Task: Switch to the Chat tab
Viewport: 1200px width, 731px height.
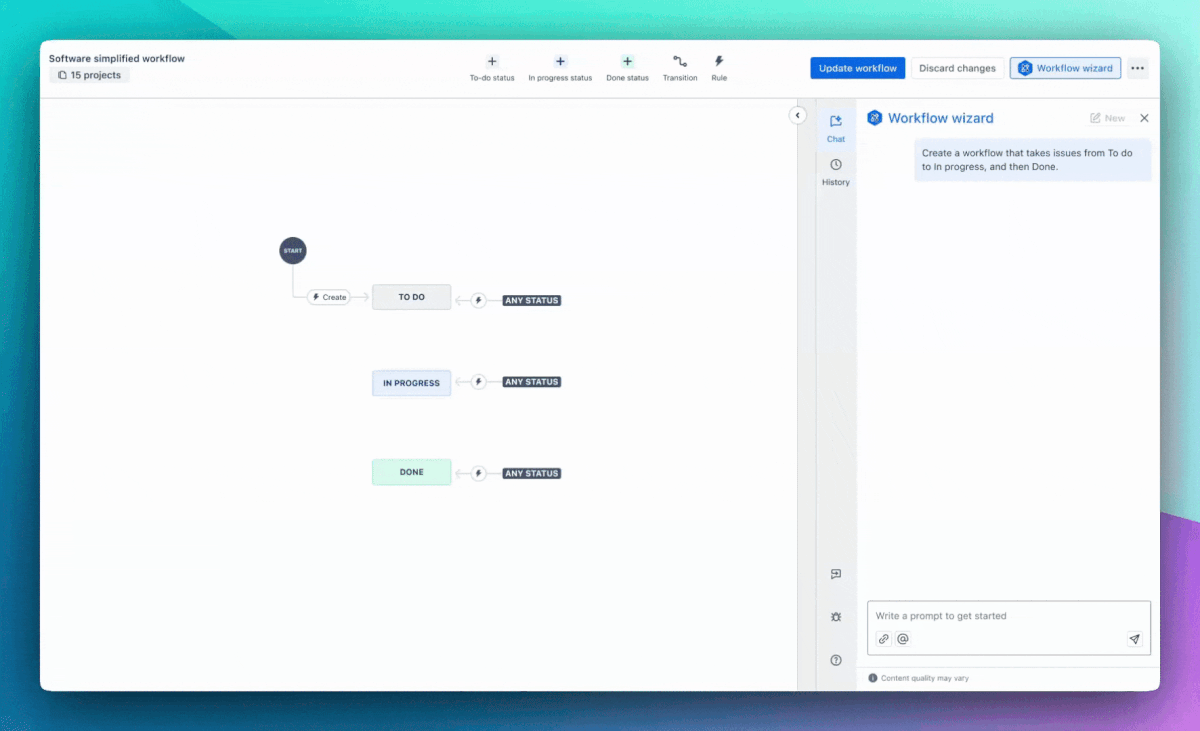Action: click(836, 130)
